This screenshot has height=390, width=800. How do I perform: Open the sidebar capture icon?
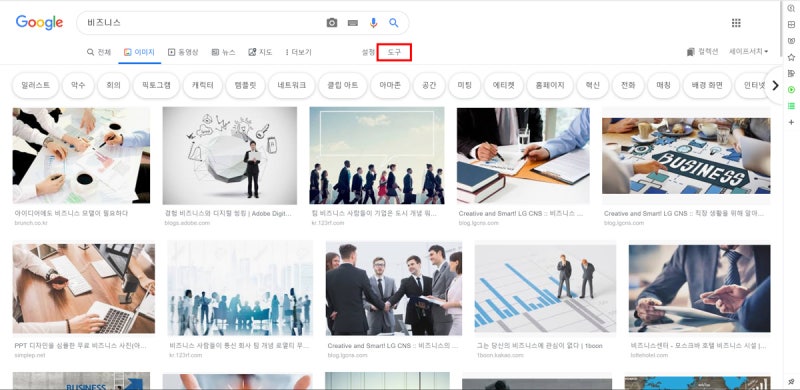click(x=791, y=41)
